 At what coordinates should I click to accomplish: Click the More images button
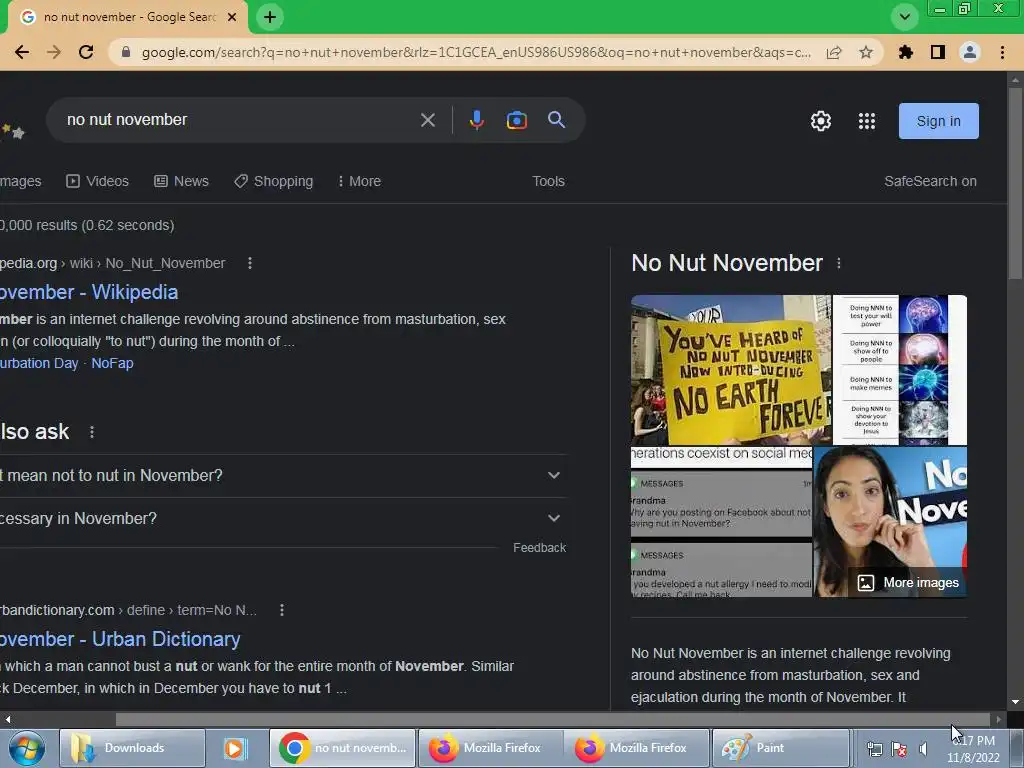tap(908, 583)
